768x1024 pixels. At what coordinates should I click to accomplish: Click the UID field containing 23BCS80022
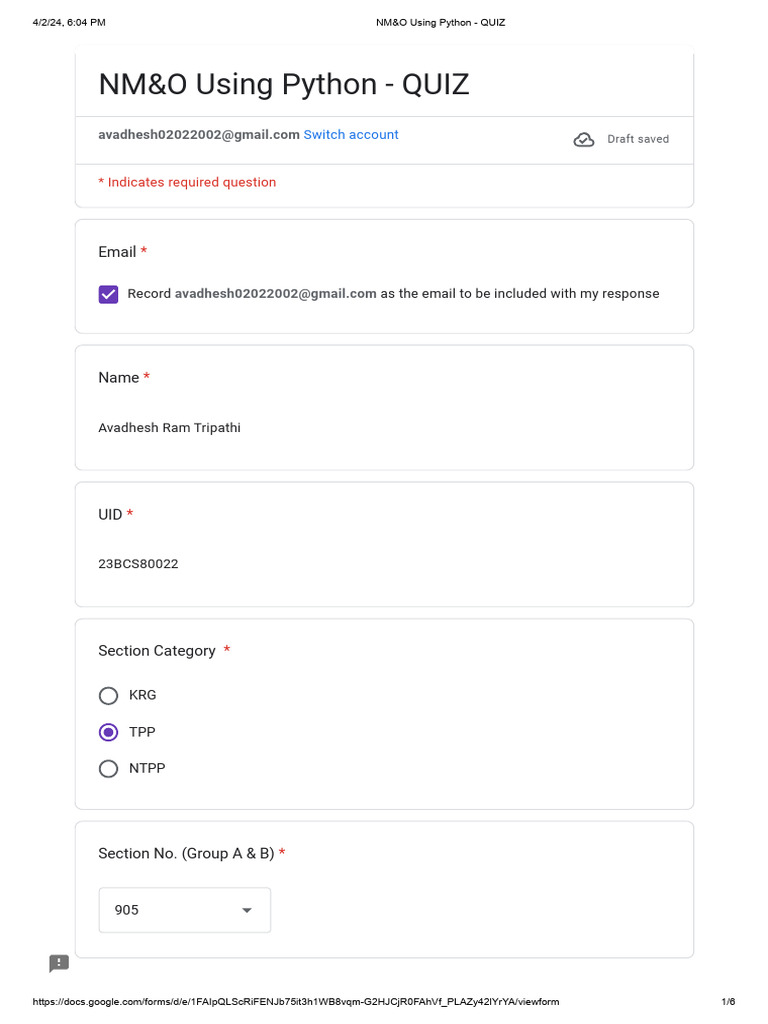(138, 564)
